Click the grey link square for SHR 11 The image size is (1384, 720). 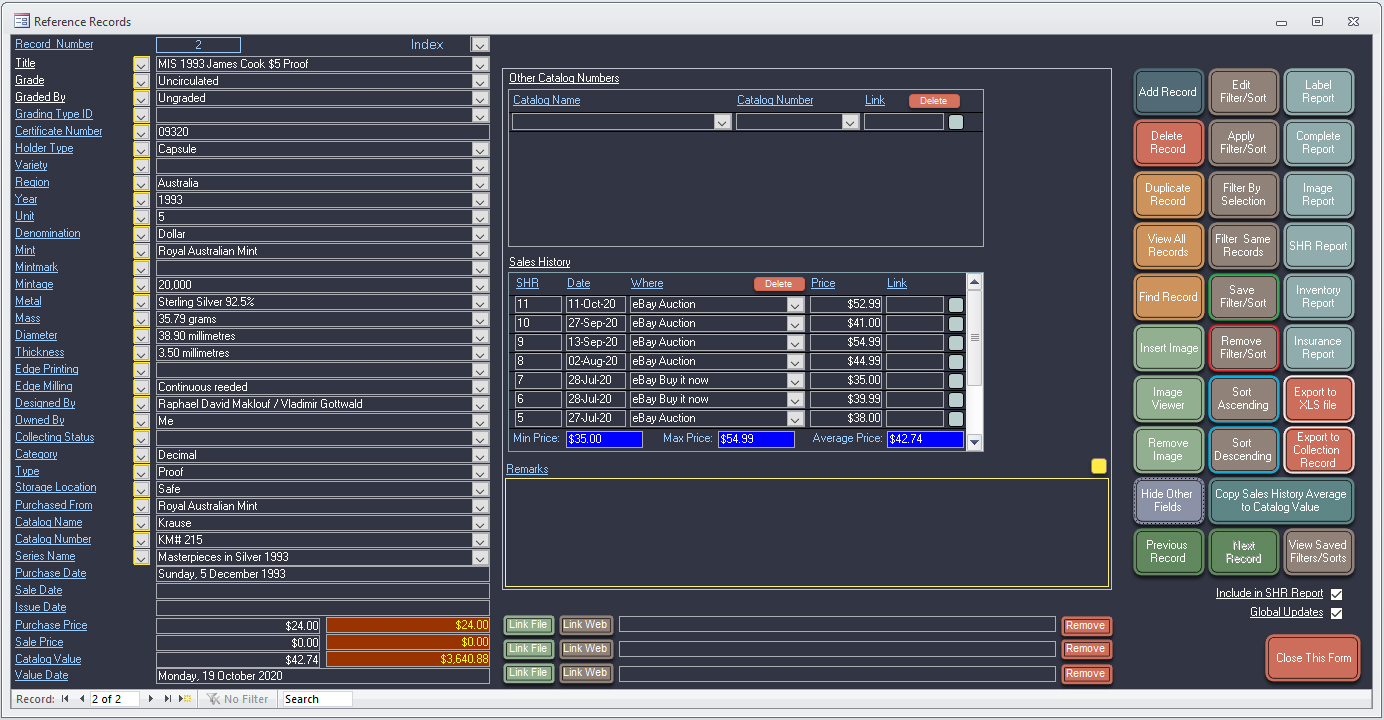tap(956, 304)
